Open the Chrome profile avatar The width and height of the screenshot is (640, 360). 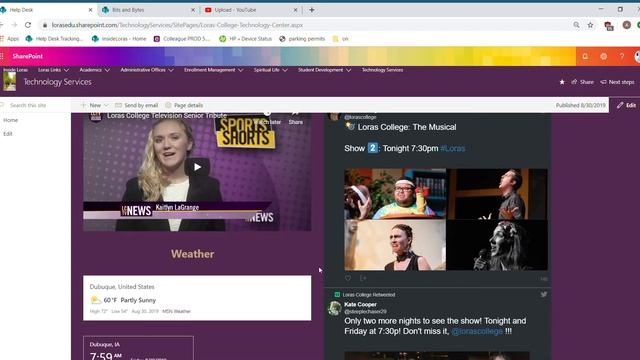coord(627,25)
